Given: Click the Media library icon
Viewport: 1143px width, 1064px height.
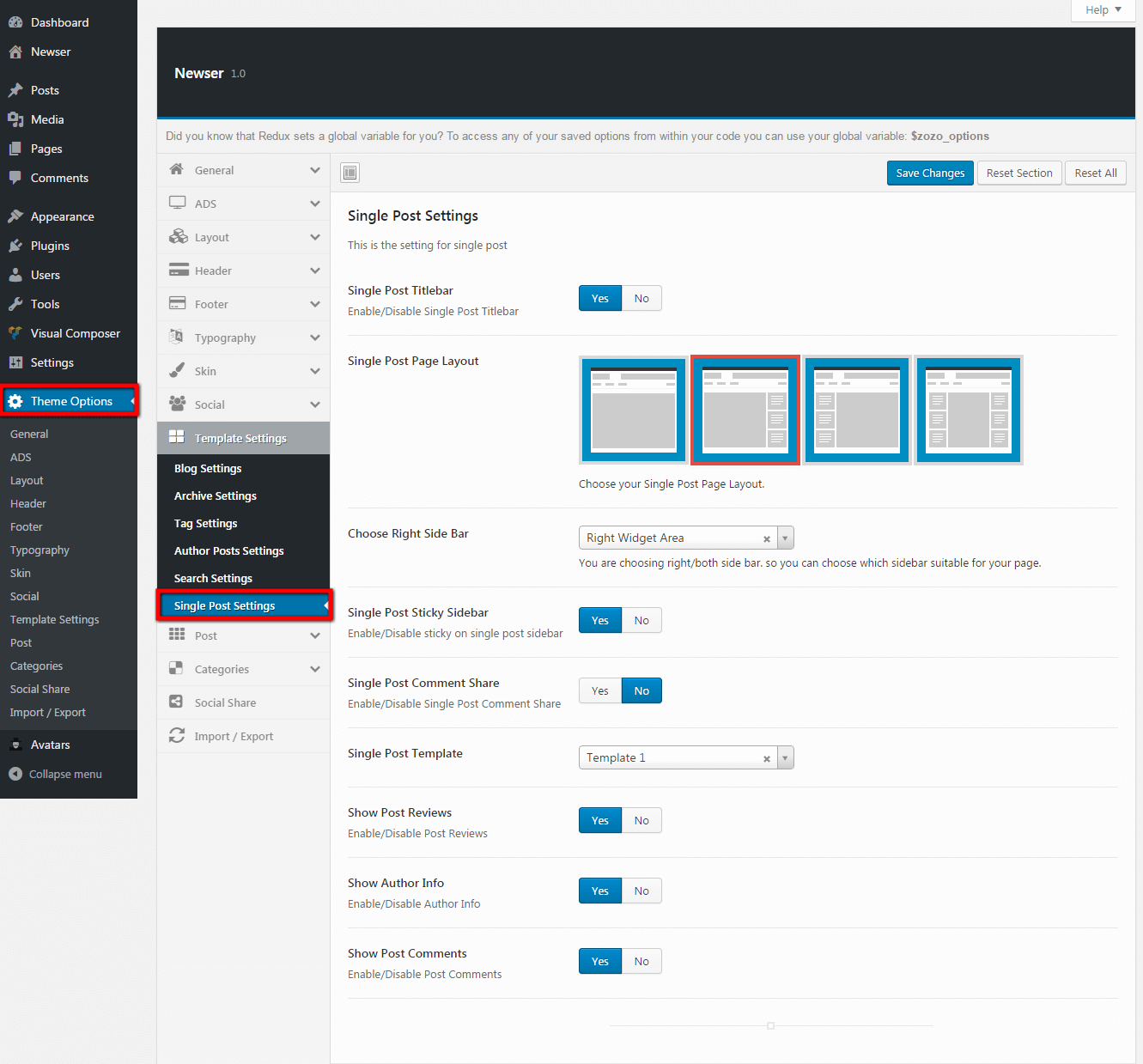Looking at the screenshot, I should click(x=15, y=119).
